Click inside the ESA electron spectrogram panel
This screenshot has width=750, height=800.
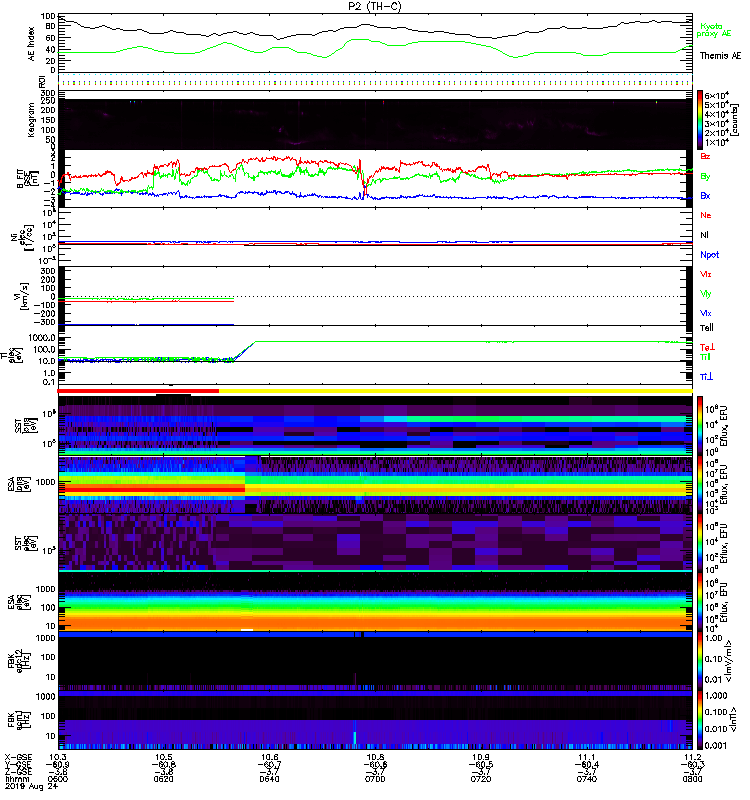(375, 602)
